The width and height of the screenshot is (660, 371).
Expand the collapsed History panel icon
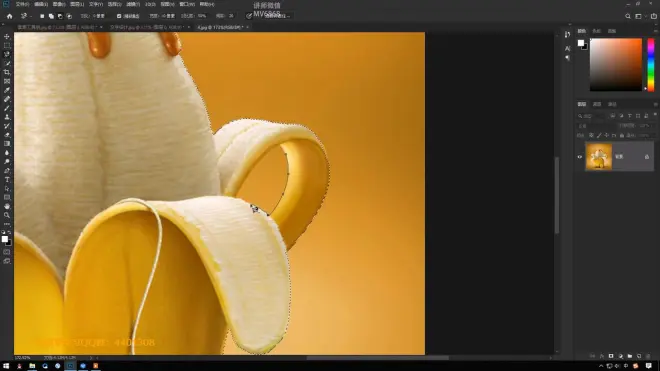(567, 35)
